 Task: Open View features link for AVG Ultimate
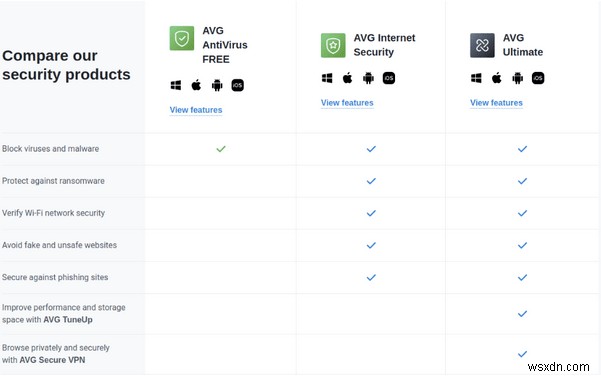[x=496, y=103]
